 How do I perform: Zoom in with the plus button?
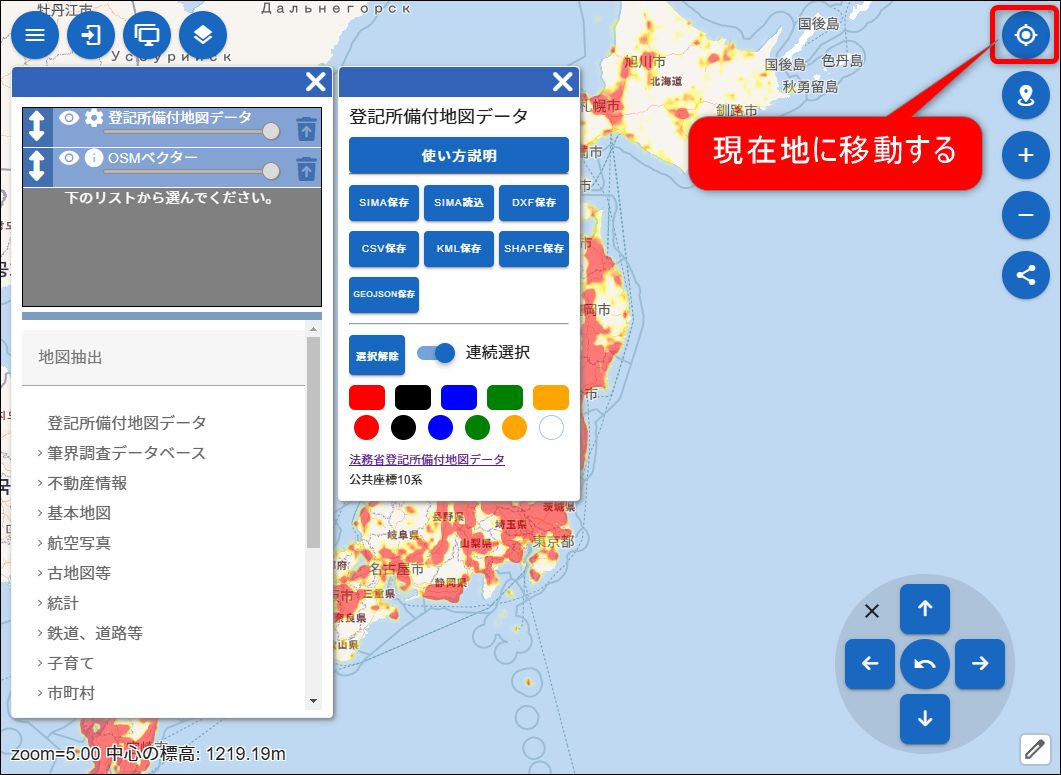pos(1025,155)
